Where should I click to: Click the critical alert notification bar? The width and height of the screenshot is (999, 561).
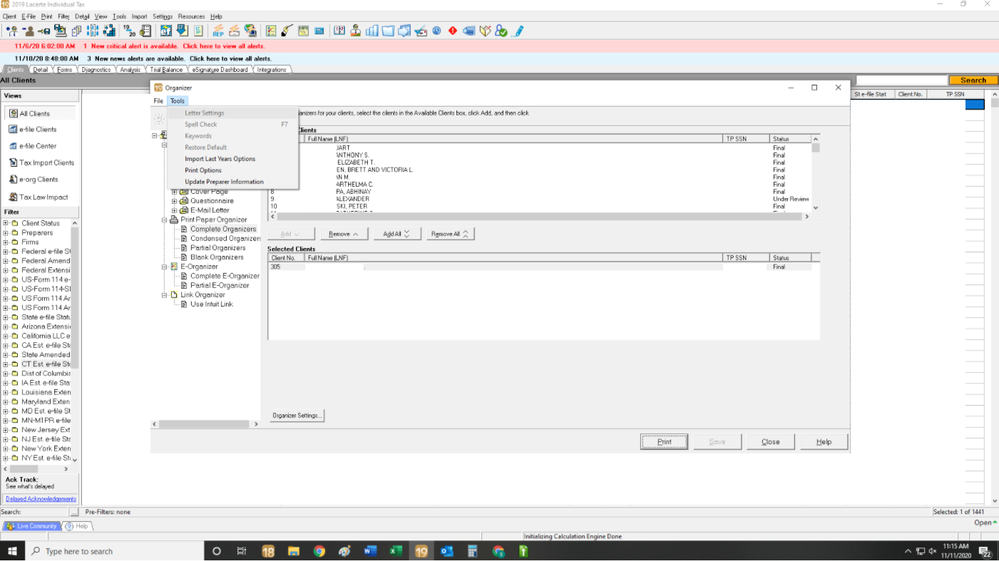pos(500,46)
